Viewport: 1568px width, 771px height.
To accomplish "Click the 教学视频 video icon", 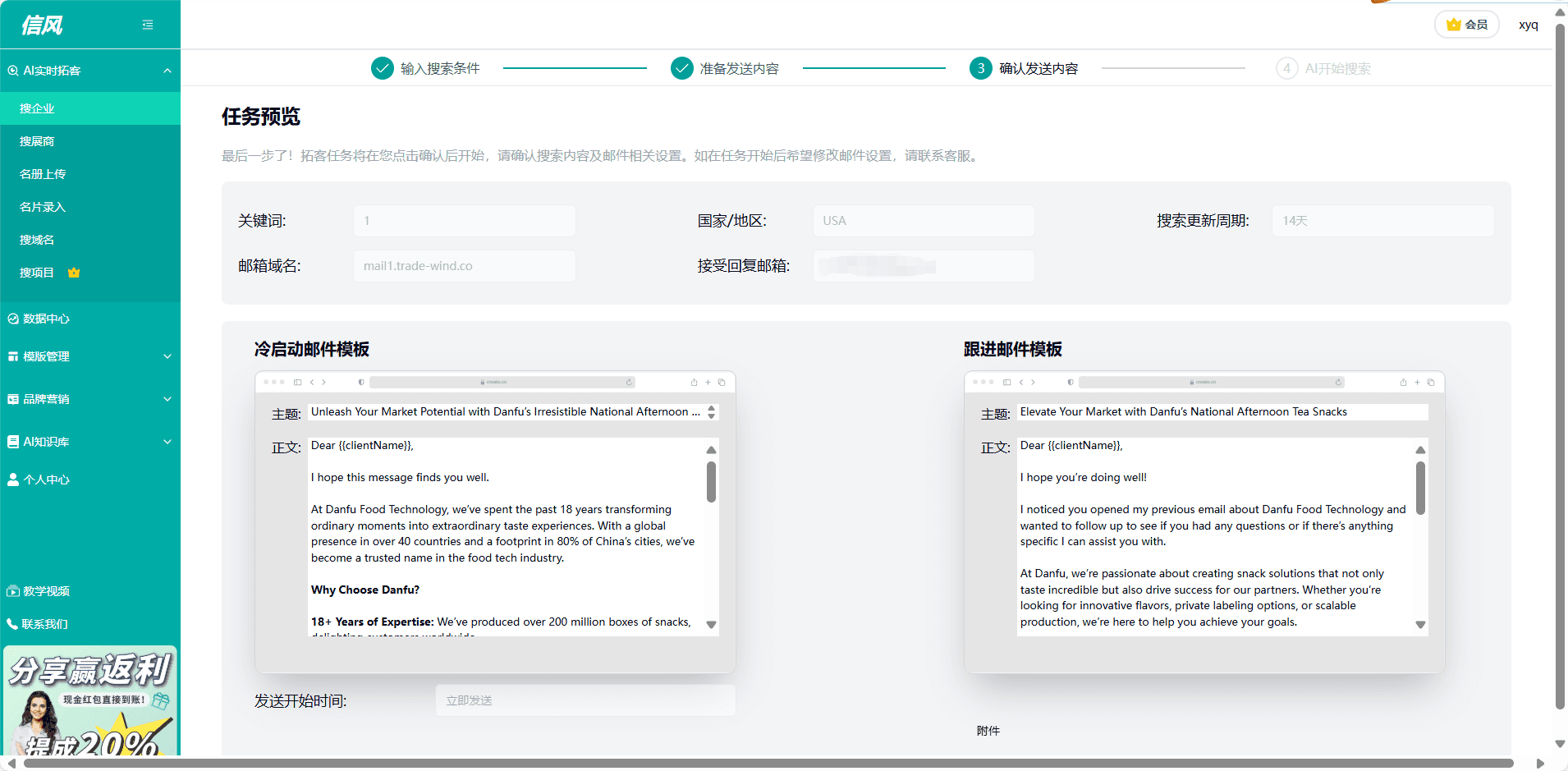I will 13,591.
